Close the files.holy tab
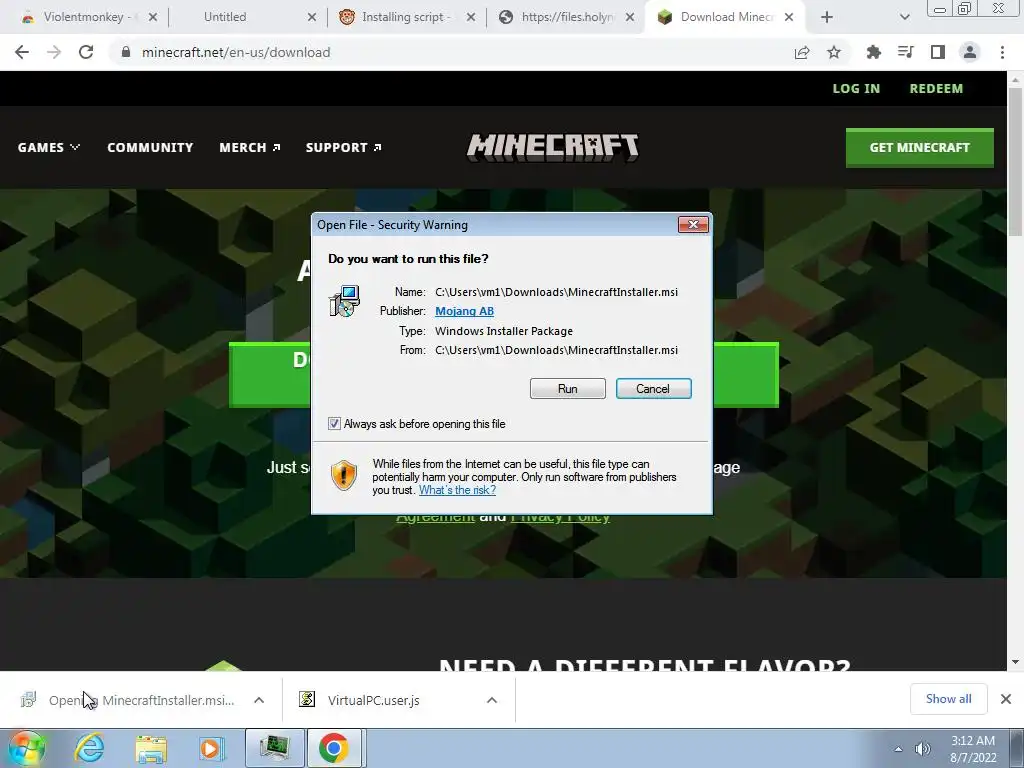Viewport: 1024px width, 768px height. [x=630, y=18]
